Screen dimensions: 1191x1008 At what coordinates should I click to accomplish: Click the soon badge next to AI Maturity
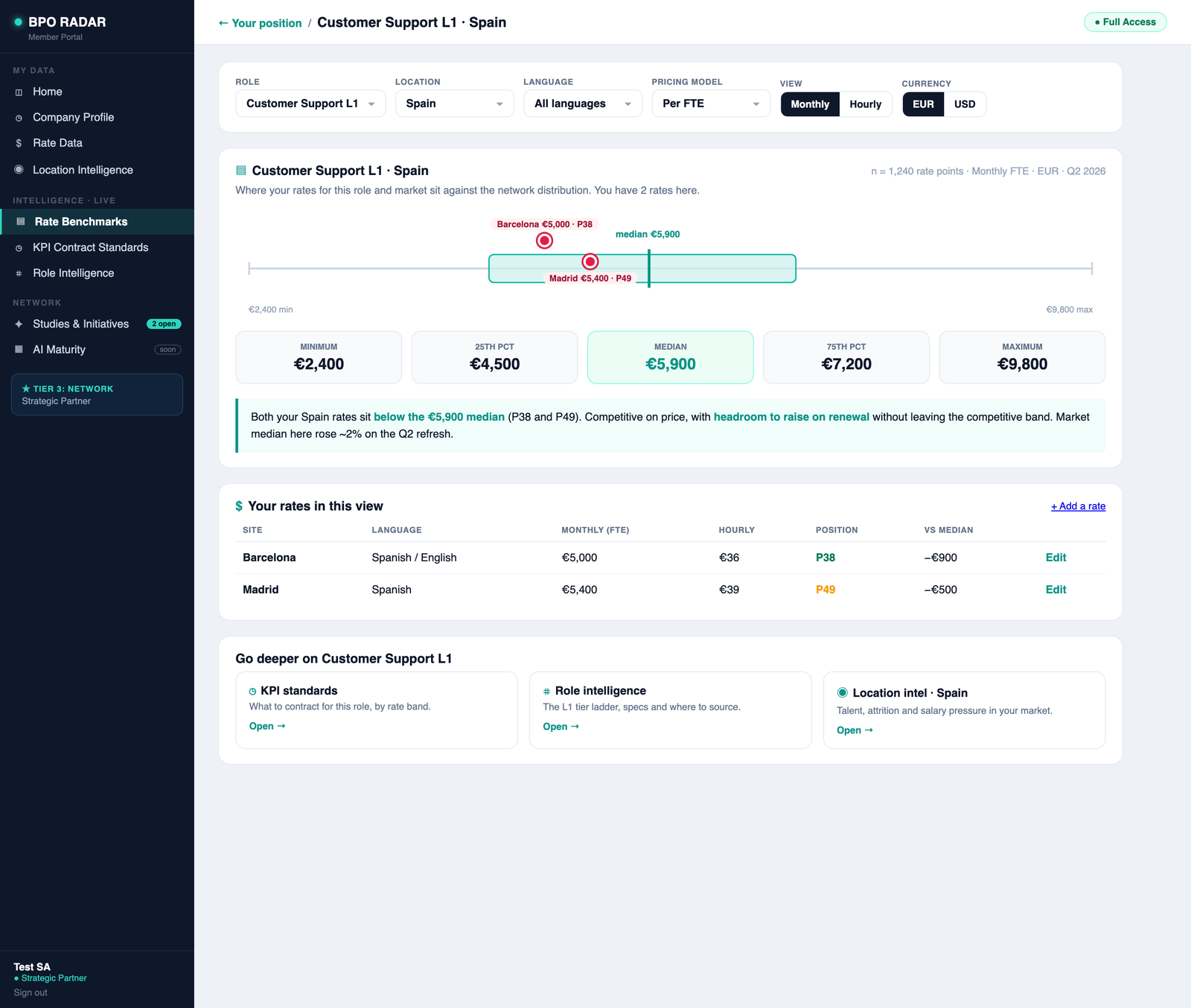click(167, 350)
